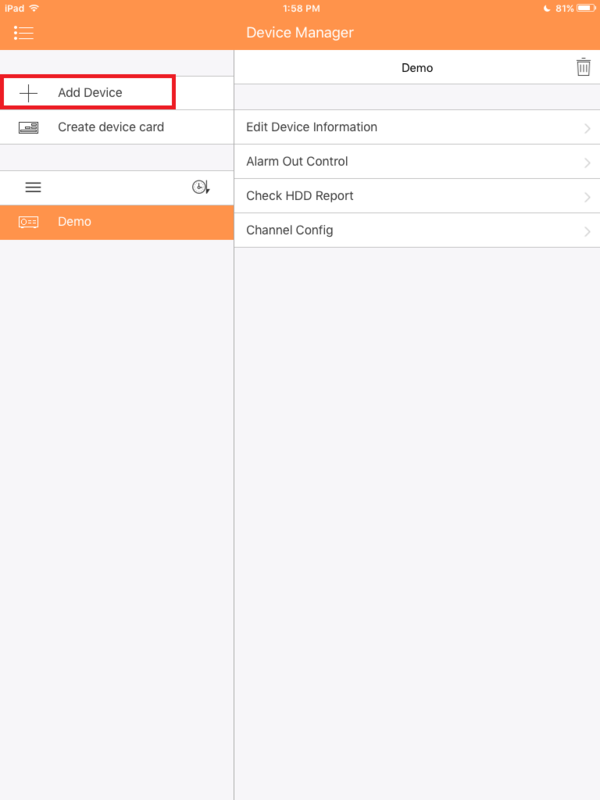
Task: Expand Check HDD Report chevron
Action: (587, 197)
